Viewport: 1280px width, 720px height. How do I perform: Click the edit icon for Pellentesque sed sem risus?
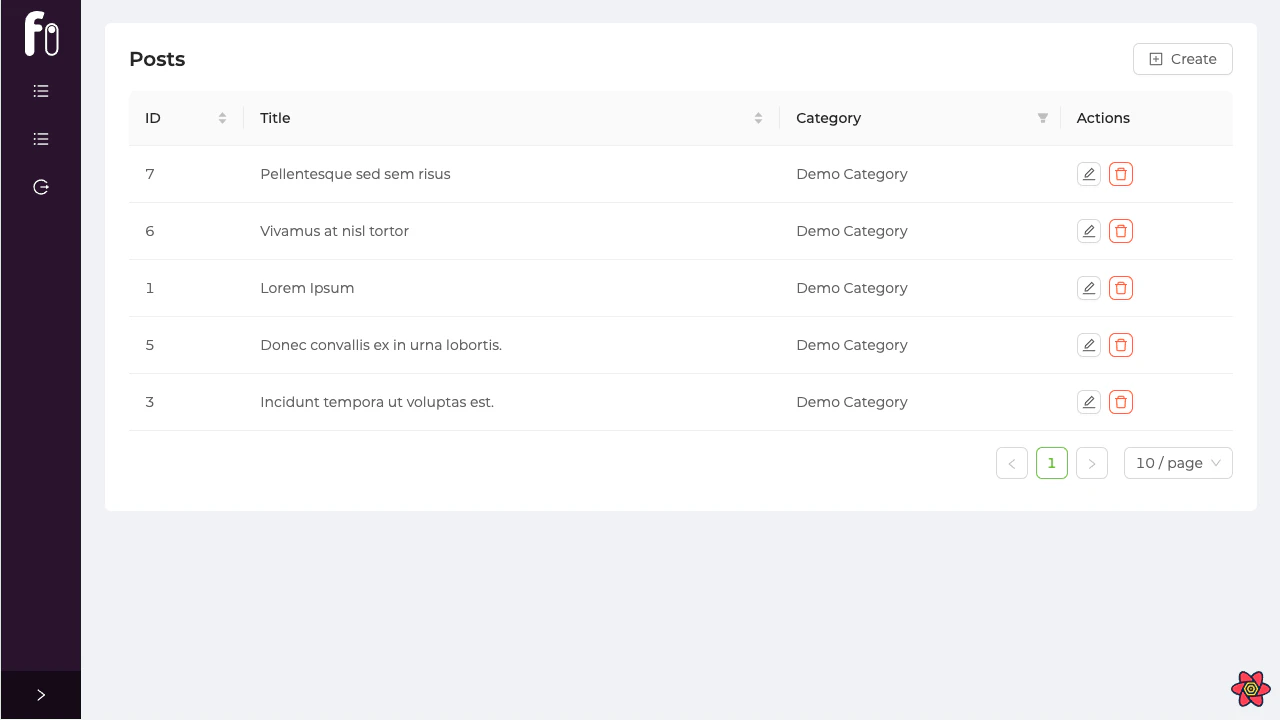click(x=1089, y=174)
